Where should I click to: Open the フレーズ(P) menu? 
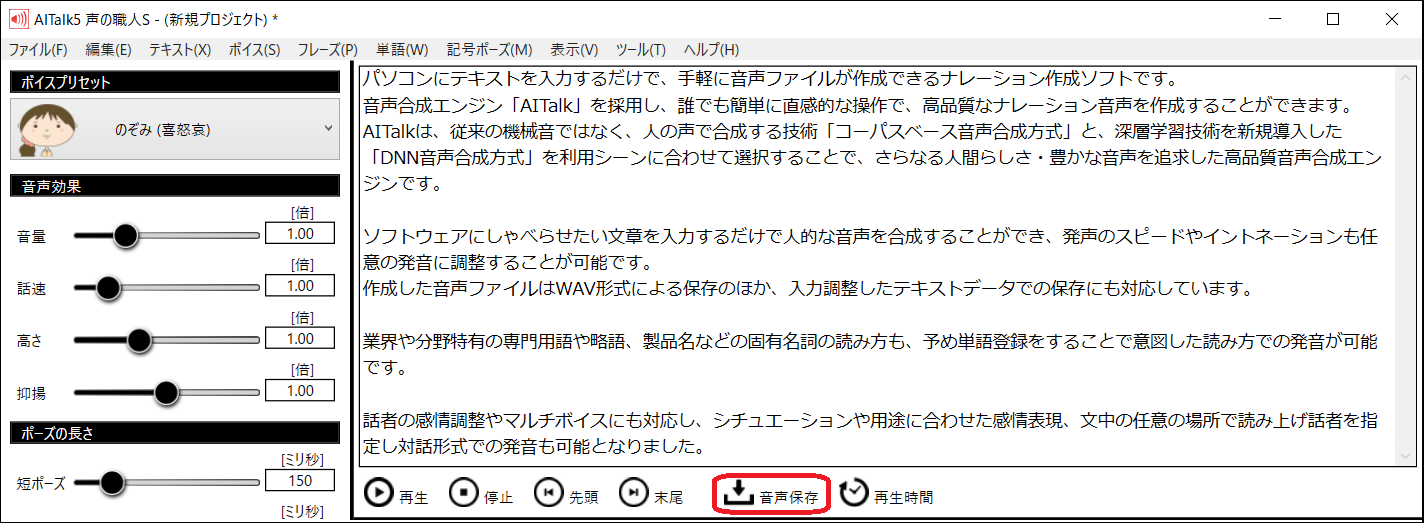[327, 49]
